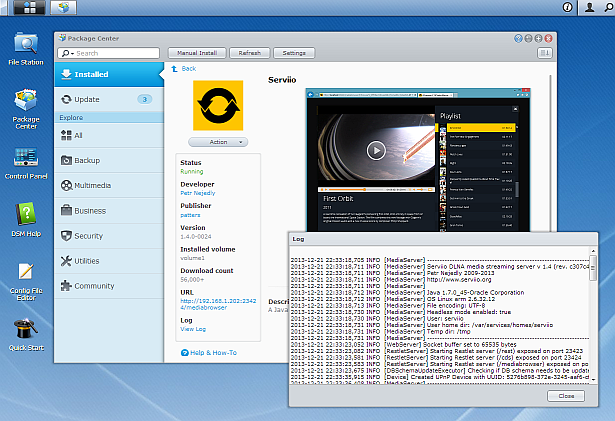Open the Security category

tap(109, 236)
